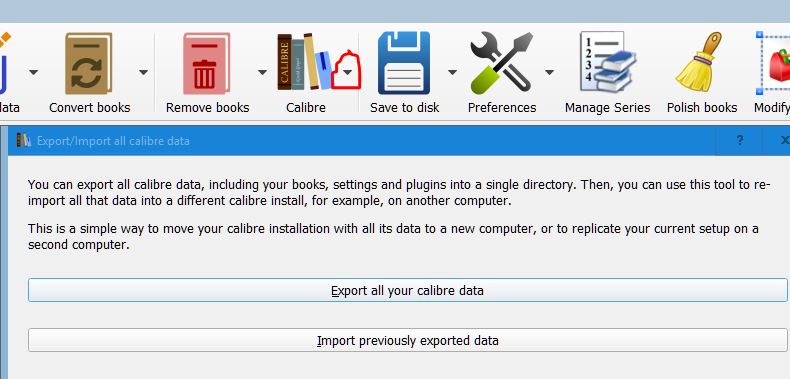The width and height of the screenshot is (790, 379).
Task: Click Export all your calibre data button
Action: (408, 290)
